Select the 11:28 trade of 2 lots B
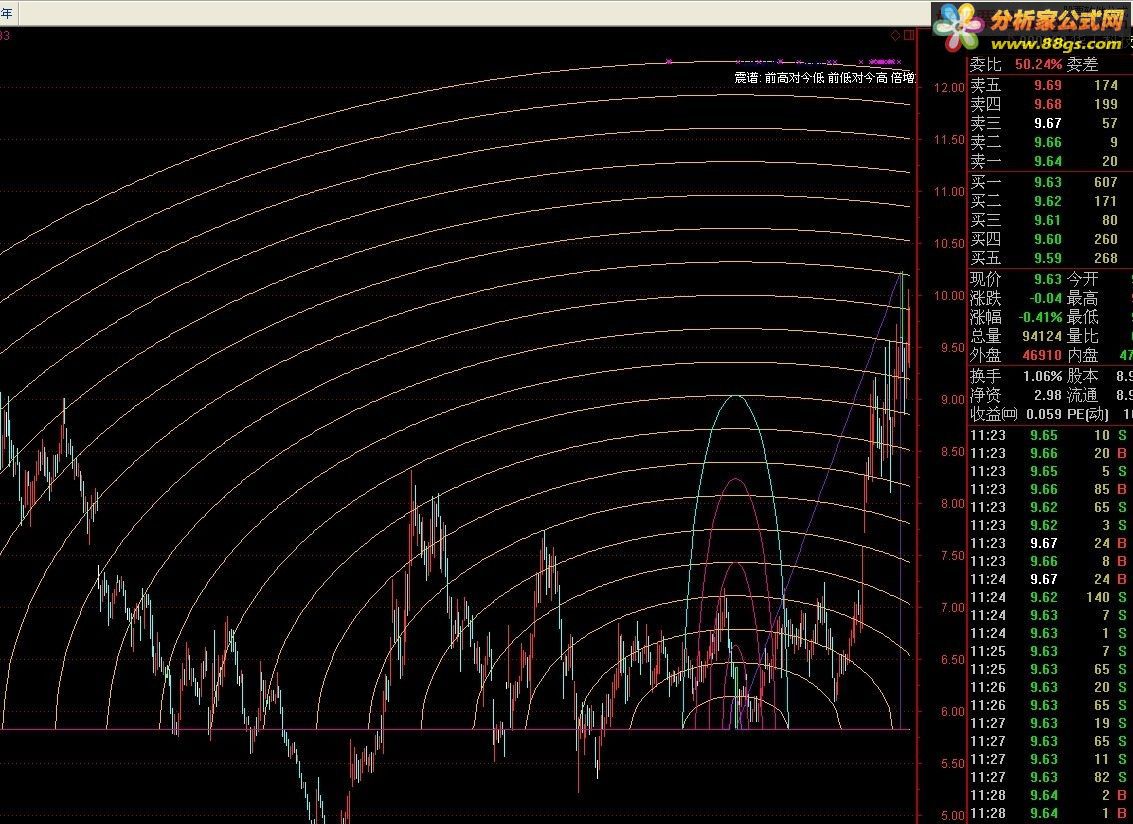The height and width of the screenshot is (824, 1133). click(x=1049, y=796)
